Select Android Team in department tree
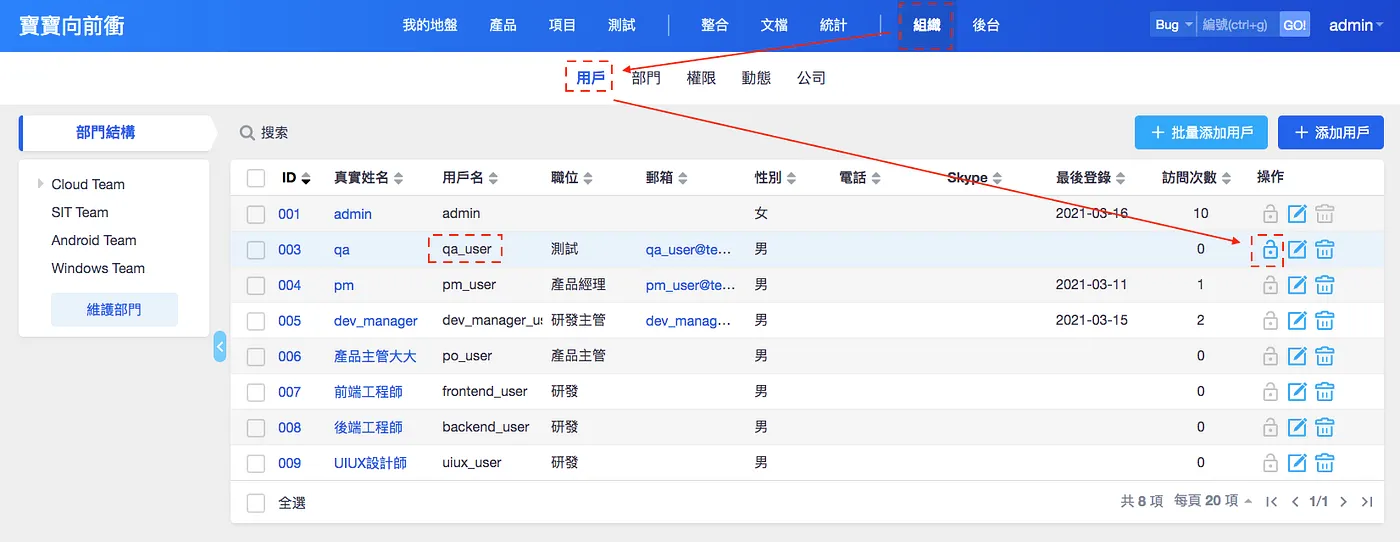The image size is (1400, 542). click(x=94, y=240)
